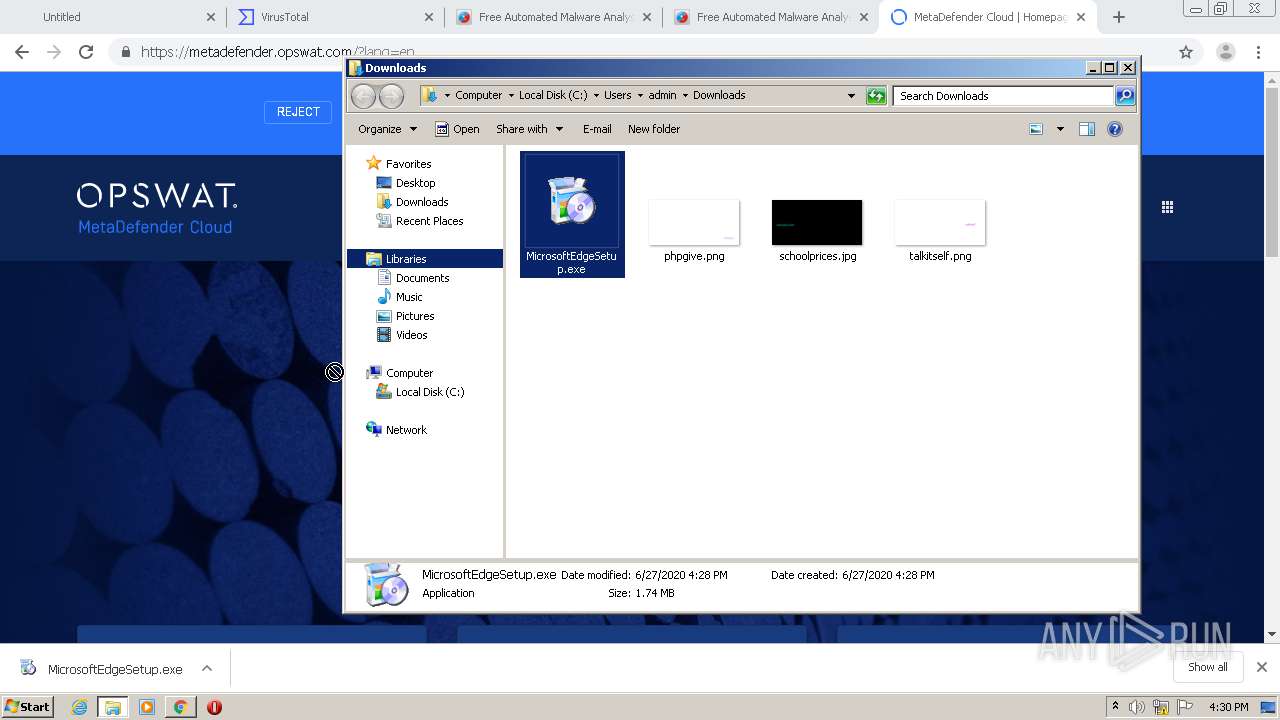Expand the view options dropdown arrow
Screen dimensions: 1280x720
tap(1060, 129)
